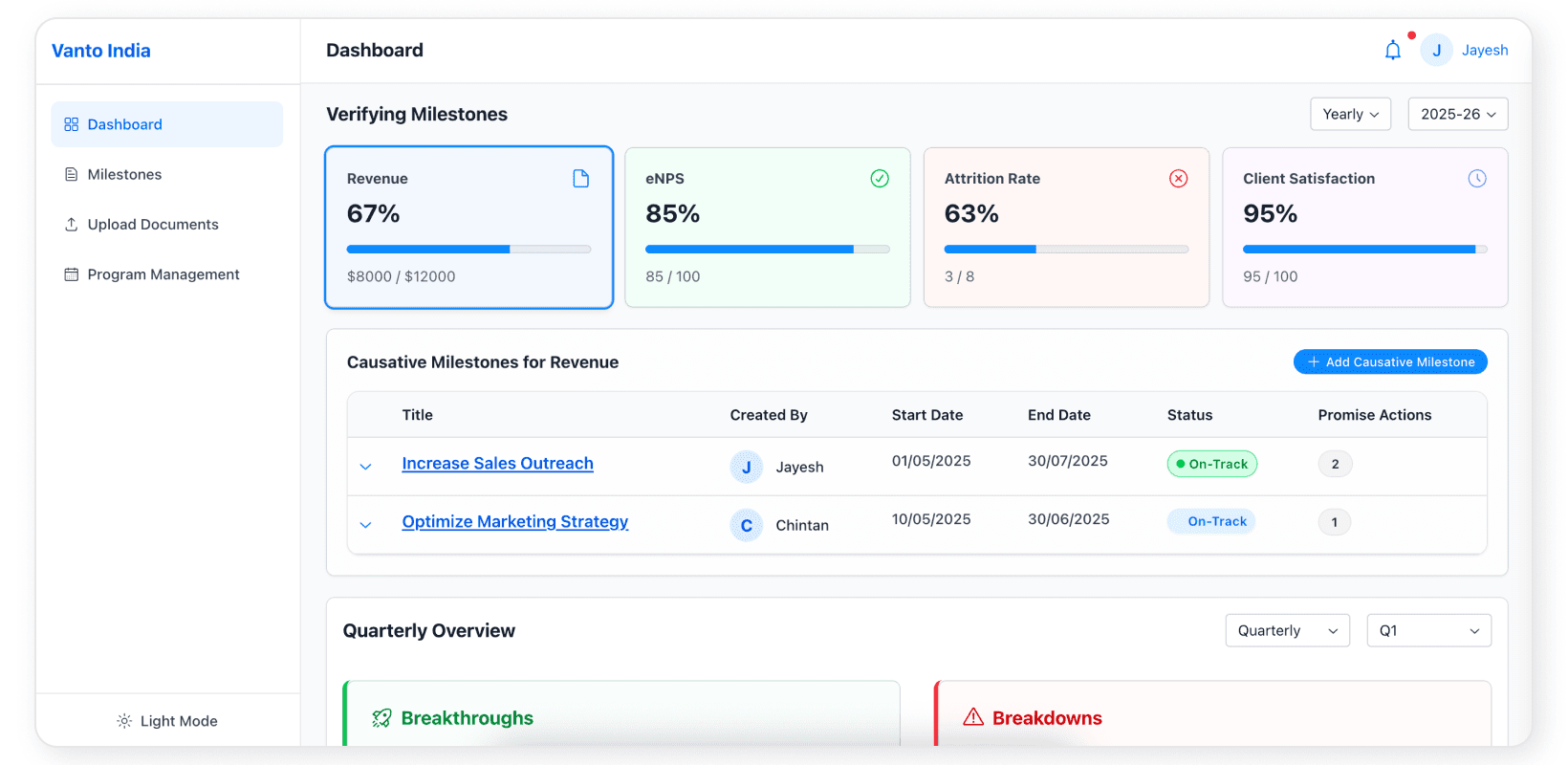1568x765 pixels.
Task: Click the Breakthroughs panel heading
Action: [x=468, y=718]
